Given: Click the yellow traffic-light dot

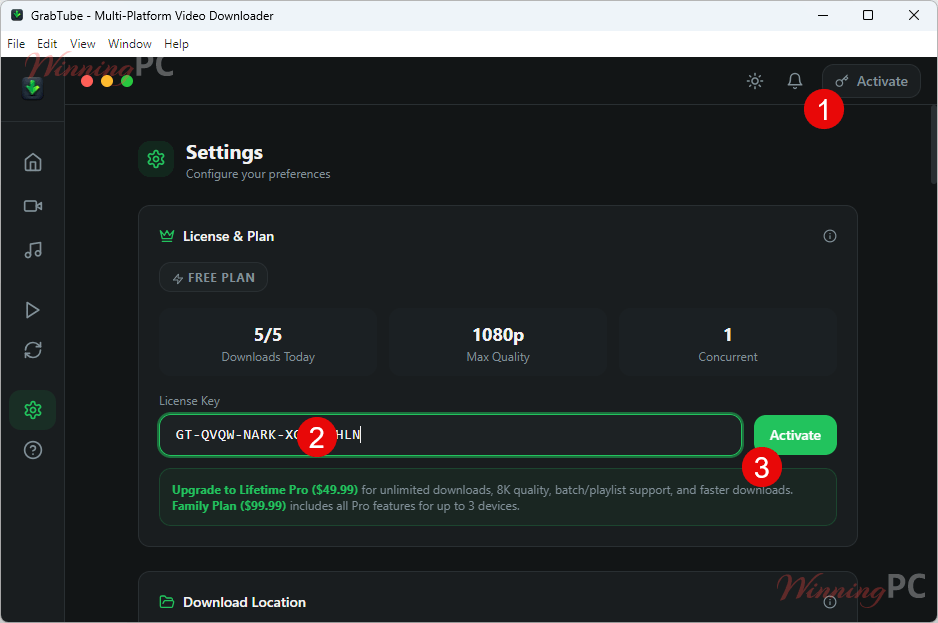Looking at the screenshot, I should point(107,81).
